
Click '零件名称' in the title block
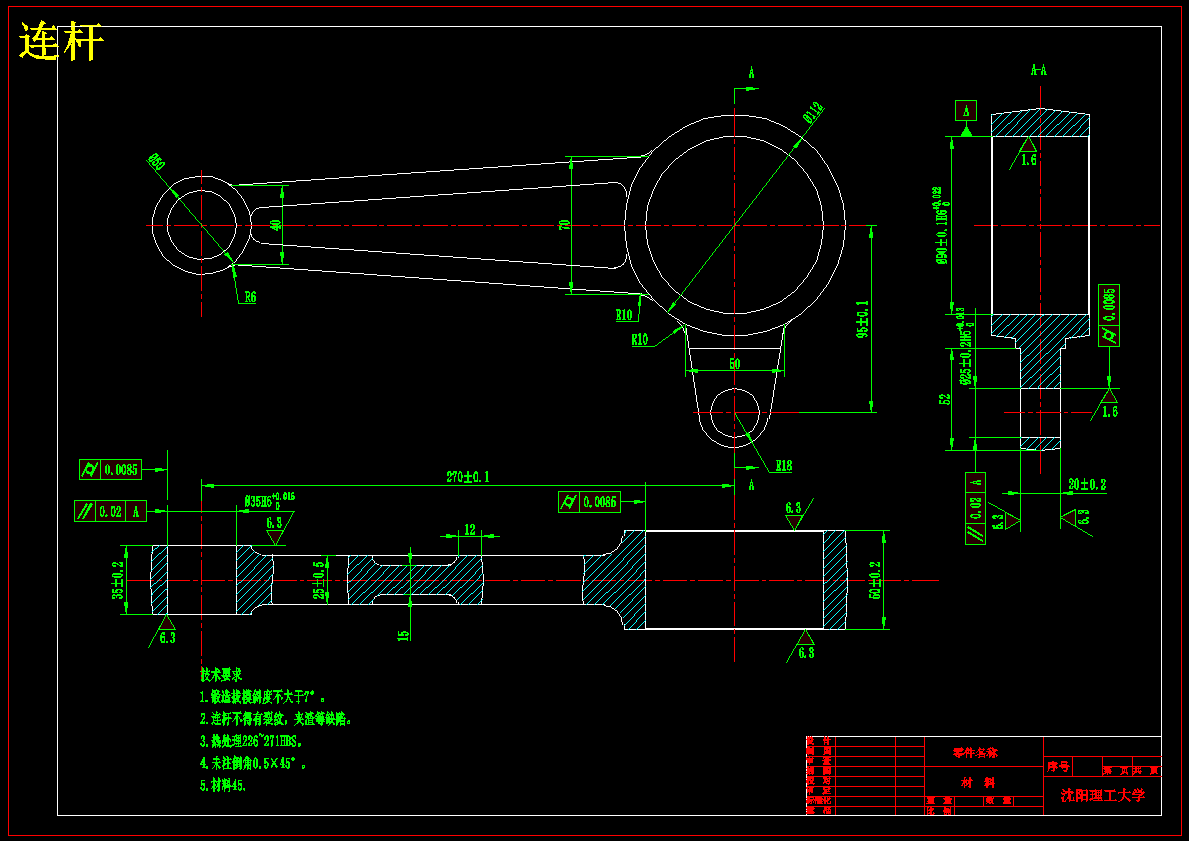(x=976, y=752)
